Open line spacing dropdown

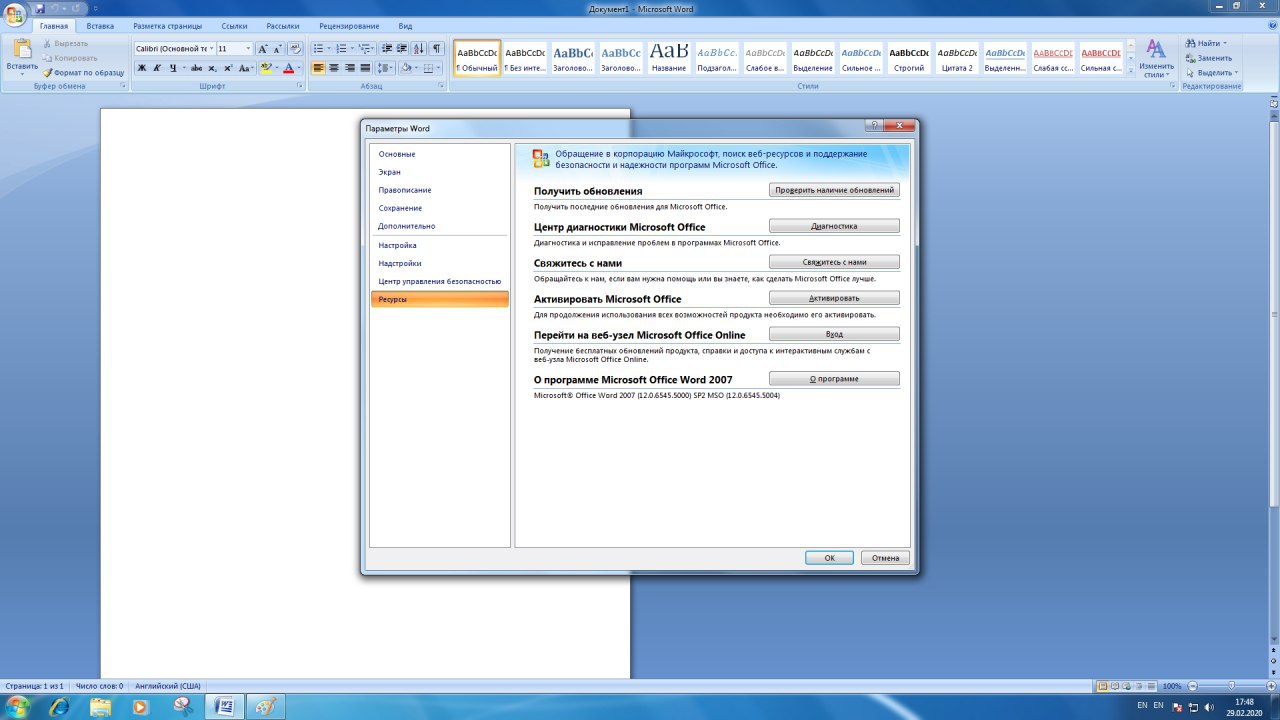[386, 68]
